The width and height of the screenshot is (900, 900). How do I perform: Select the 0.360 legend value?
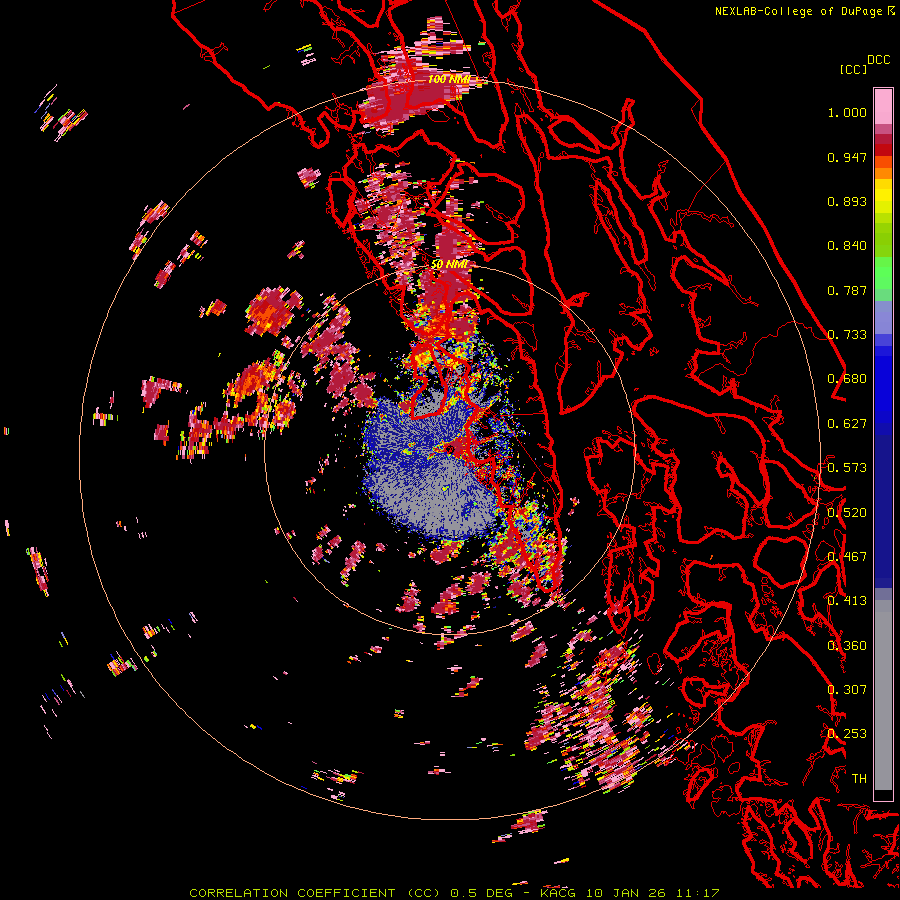pyautogui.click(x=847, y=646)
